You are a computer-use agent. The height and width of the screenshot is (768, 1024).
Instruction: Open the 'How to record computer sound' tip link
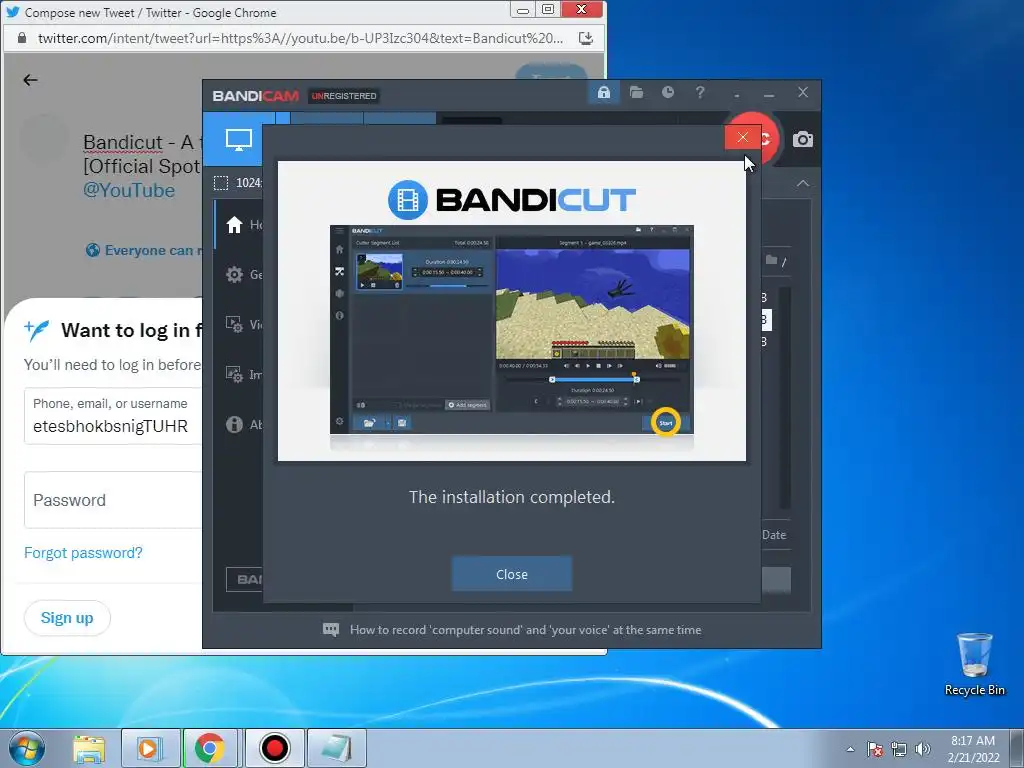(525, 630)
